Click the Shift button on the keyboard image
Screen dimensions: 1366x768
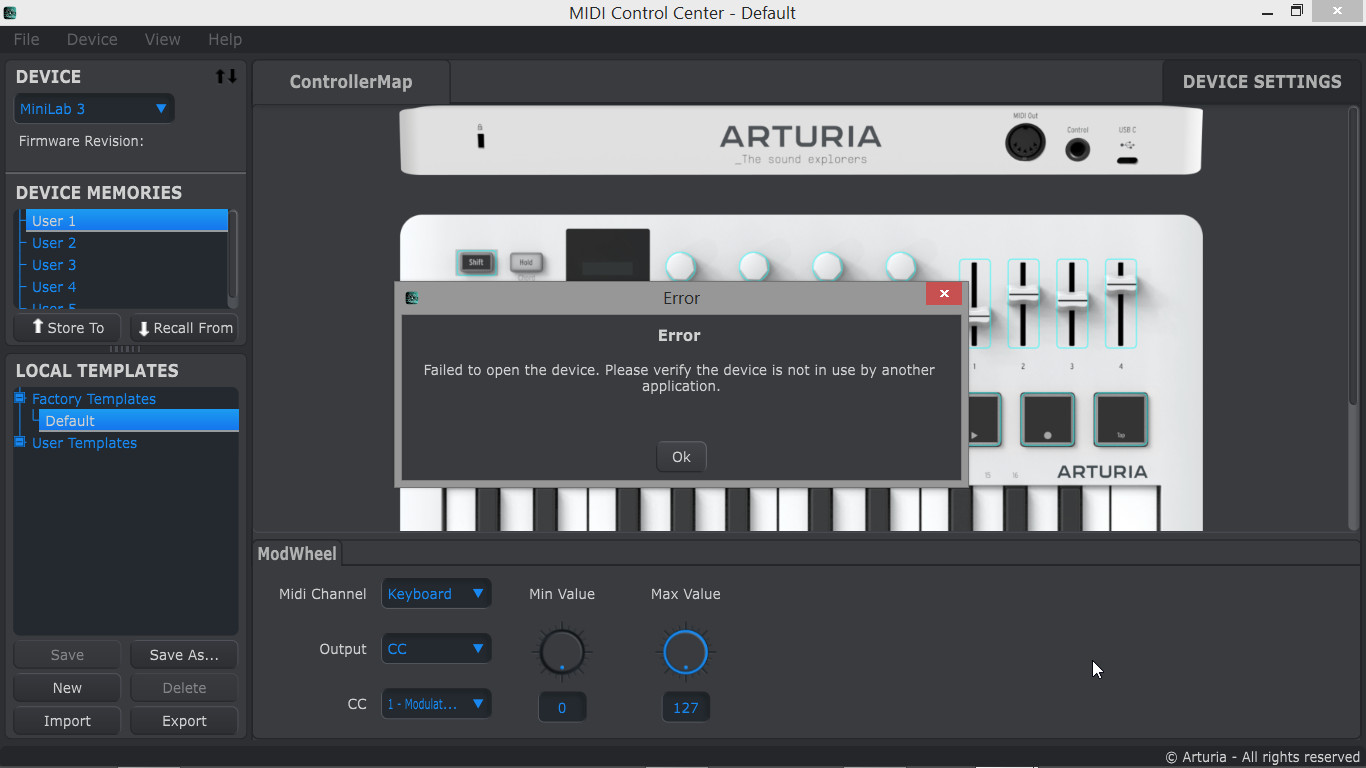[476, 263]
